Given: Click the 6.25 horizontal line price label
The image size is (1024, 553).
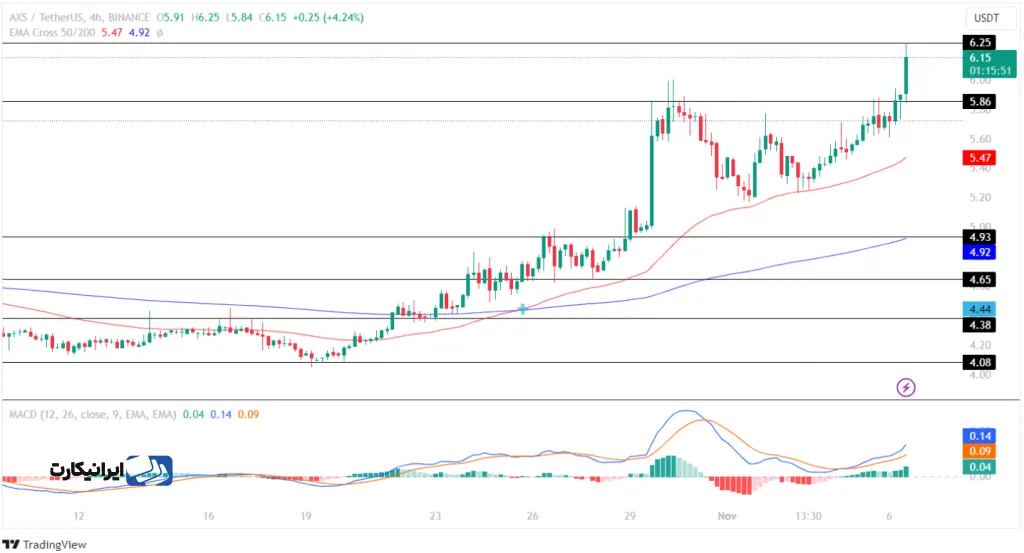Looking at the screenshot, I should coord(980,42).
